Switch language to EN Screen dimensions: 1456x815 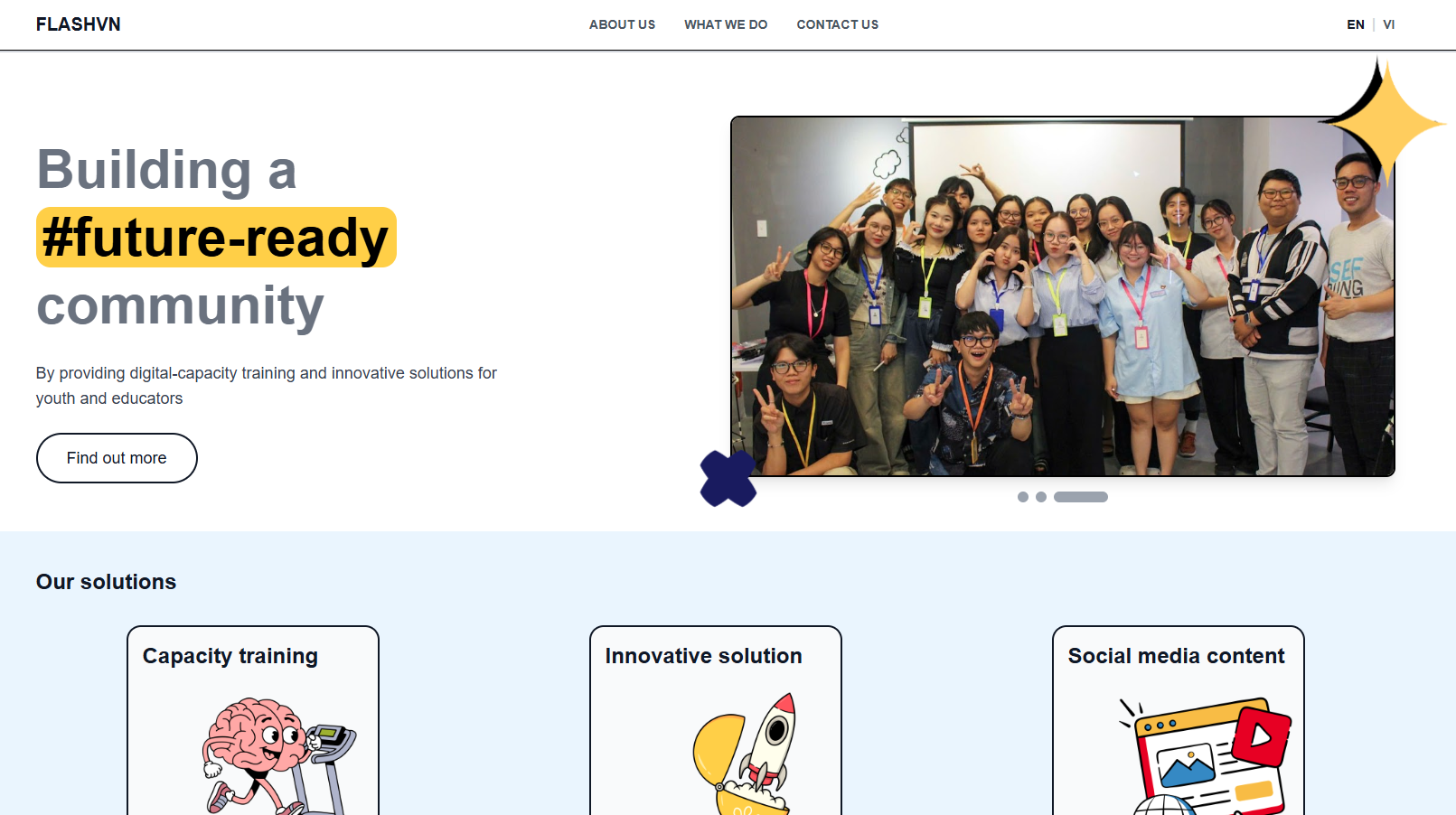1356,24
